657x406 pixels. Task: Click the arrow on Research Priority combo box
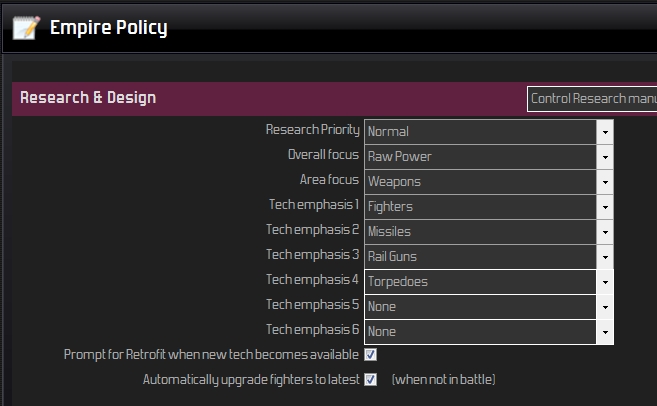(605, 131)
